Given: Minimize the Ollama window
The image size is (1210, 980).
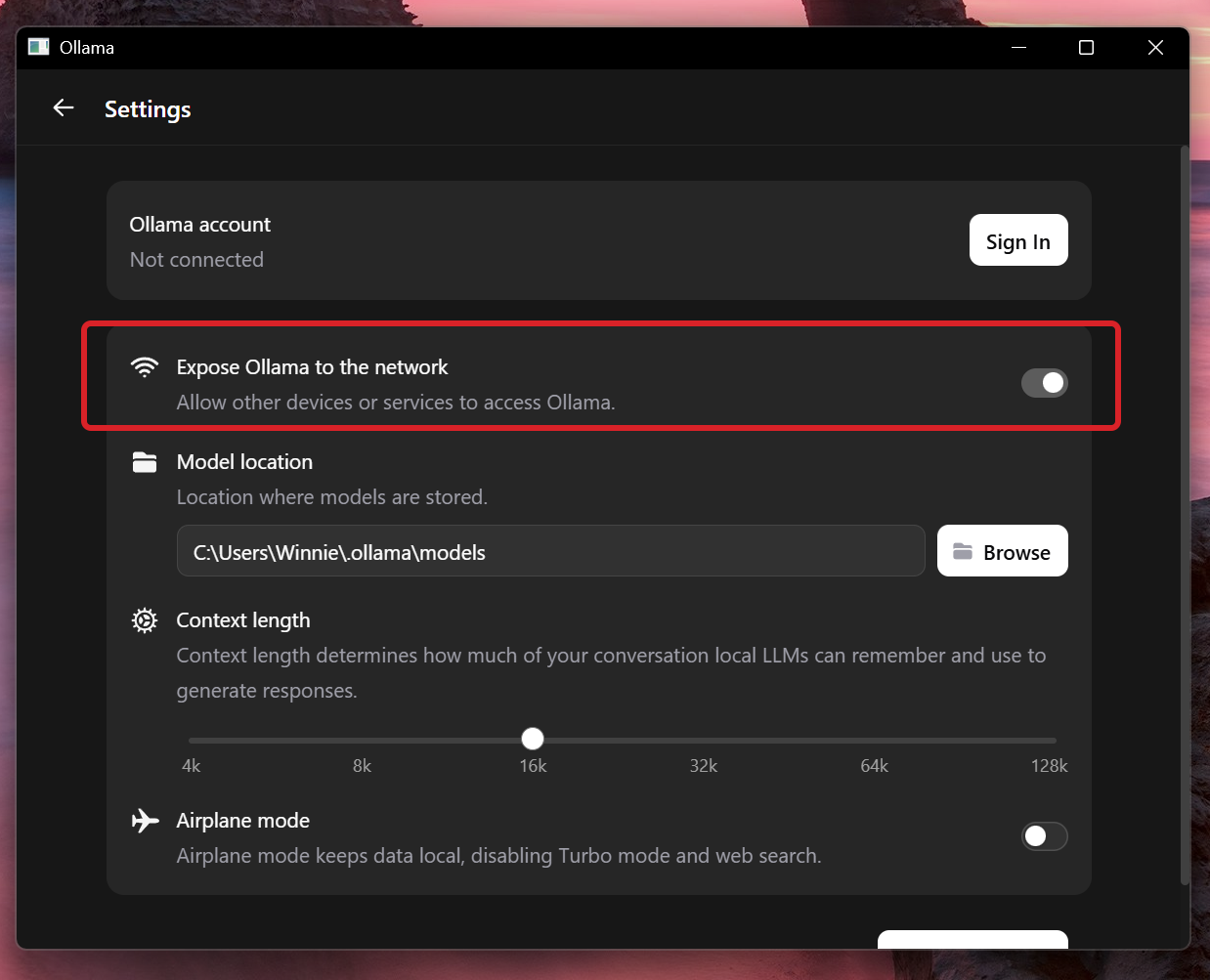Looking at the screenshot, I should point(1018,47).
